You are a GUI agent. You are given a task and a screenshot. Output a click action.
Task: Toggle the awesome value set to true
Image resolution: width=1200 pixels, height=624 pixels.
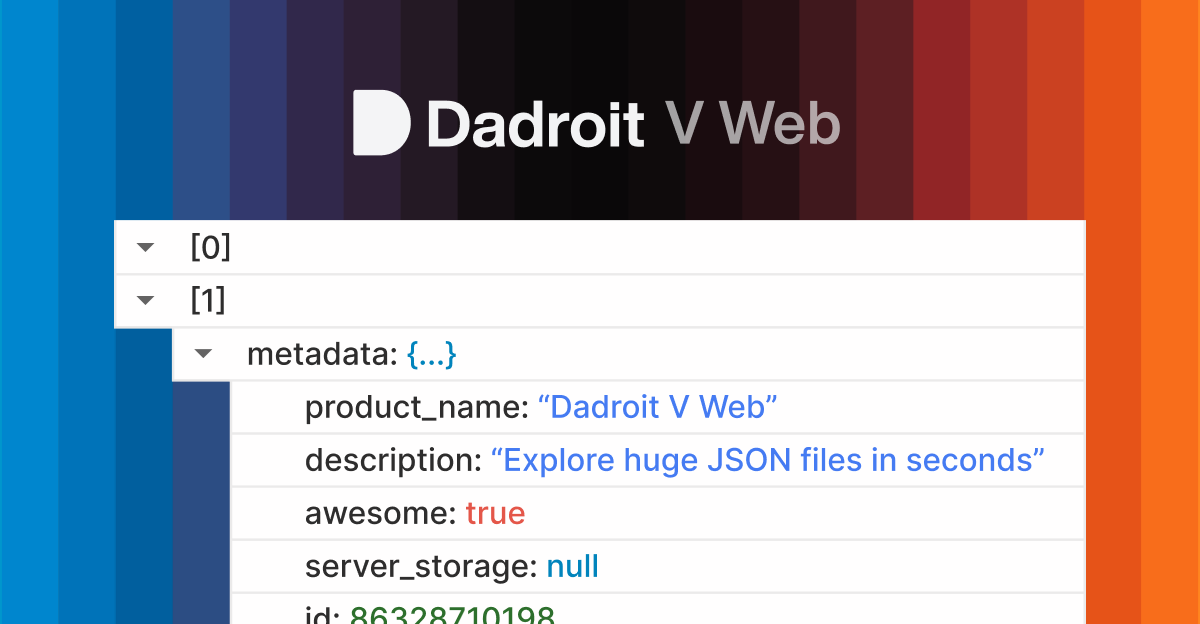496,512
